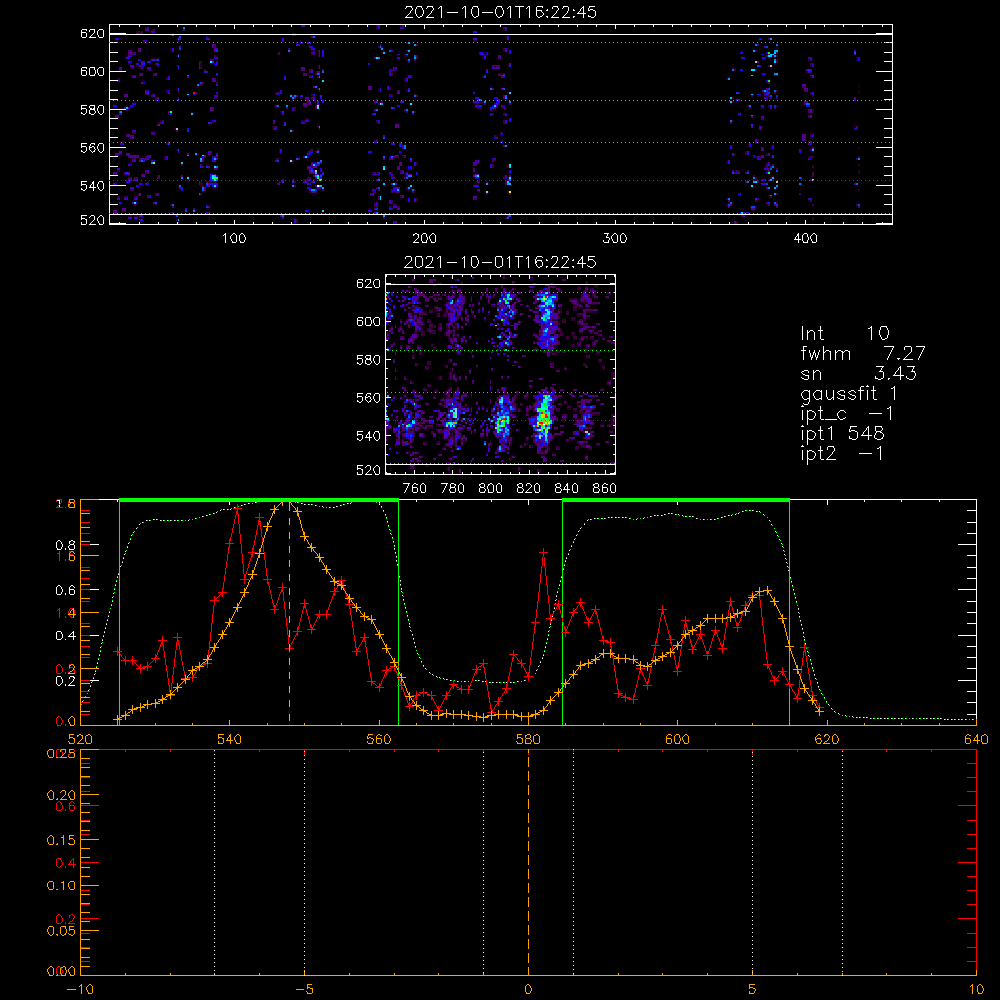Image resolution: width=1000 pixels, height=1000 pixels.
Task: Click x-axis label 560 on profile plot
Action: click(379, 740)
